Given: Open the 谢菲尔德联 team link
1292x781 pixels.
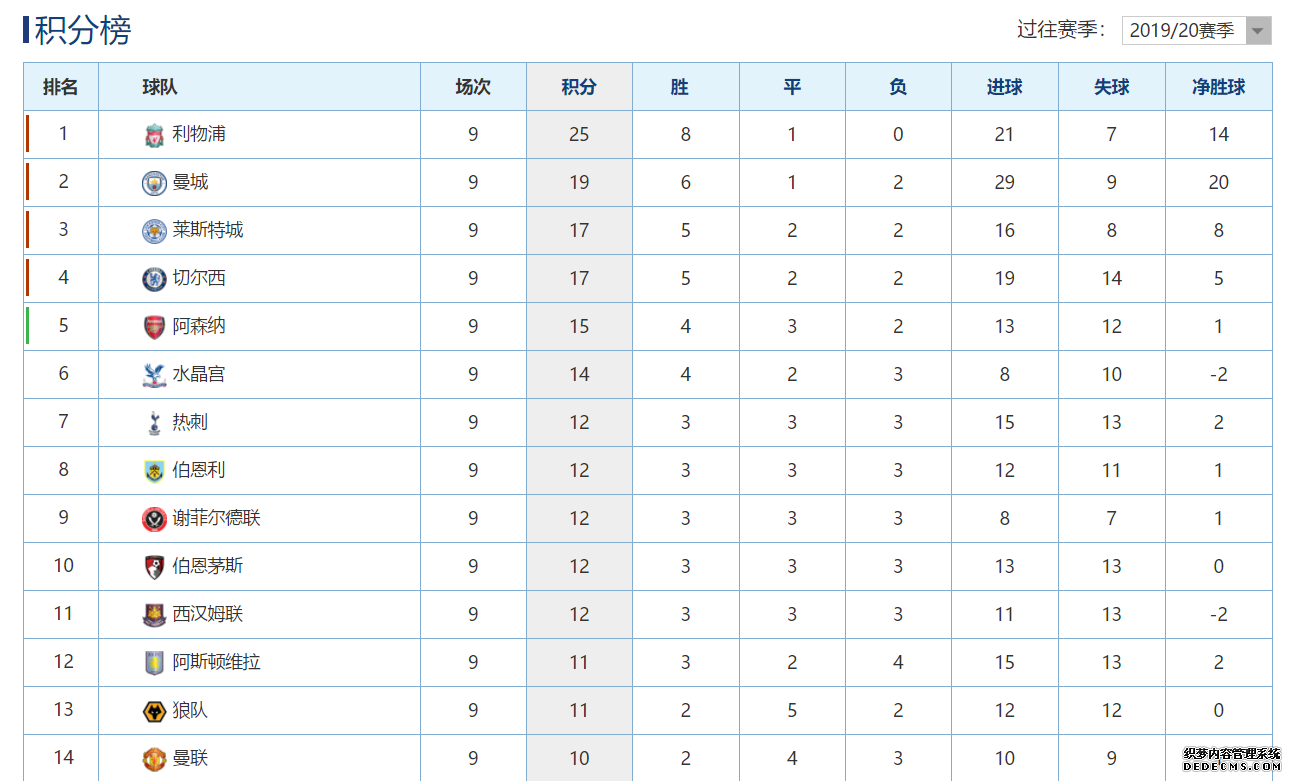Looking at the screenshot, I should point(216,518).
